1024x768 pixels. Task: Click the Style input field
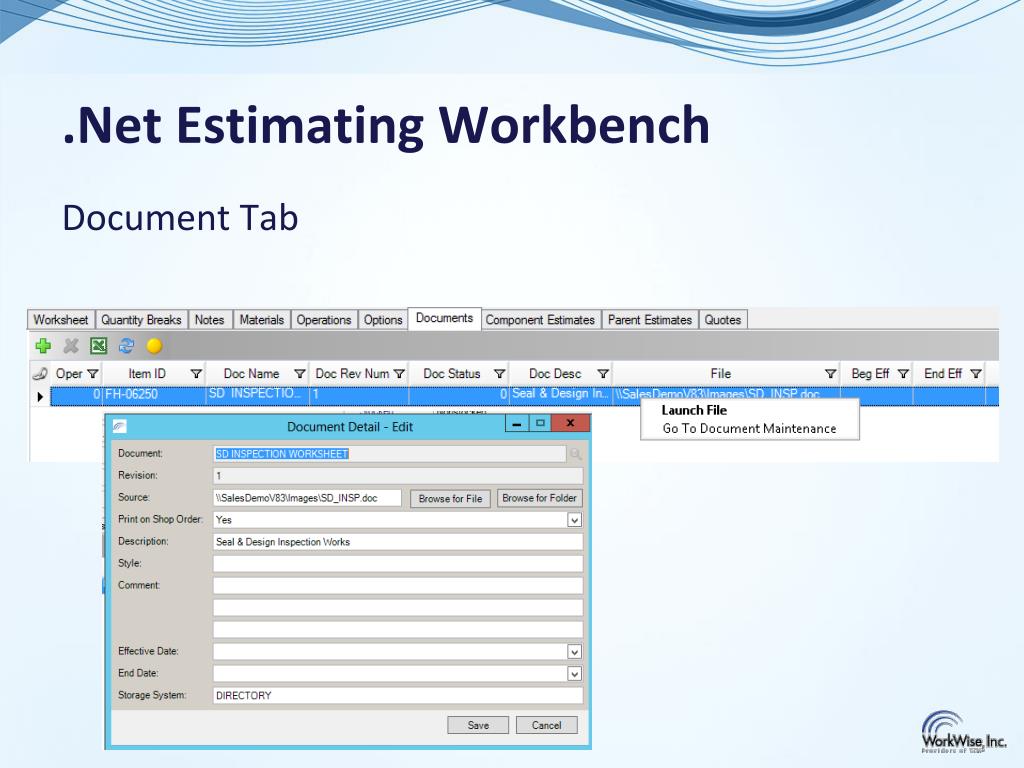click(398, 564)
